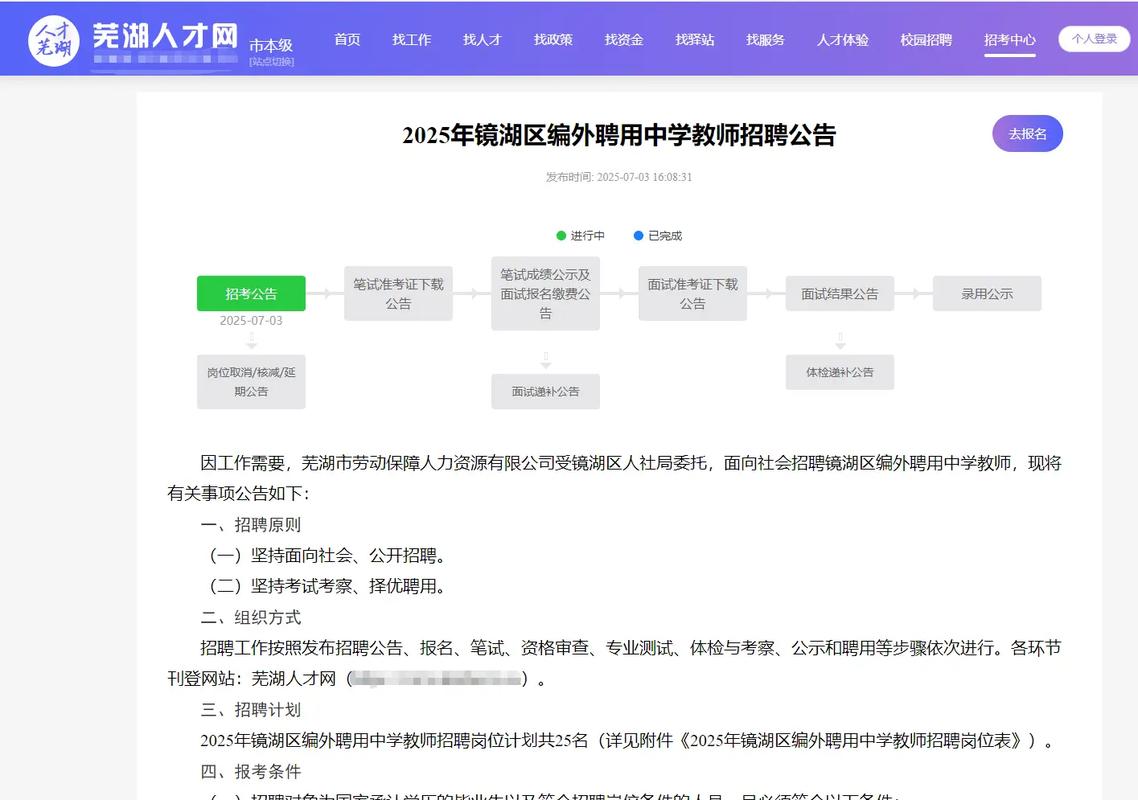This screenshot has width=1138, height=800.
Task: Open 面试递补公告 stage node
Action: click(545, 392)
